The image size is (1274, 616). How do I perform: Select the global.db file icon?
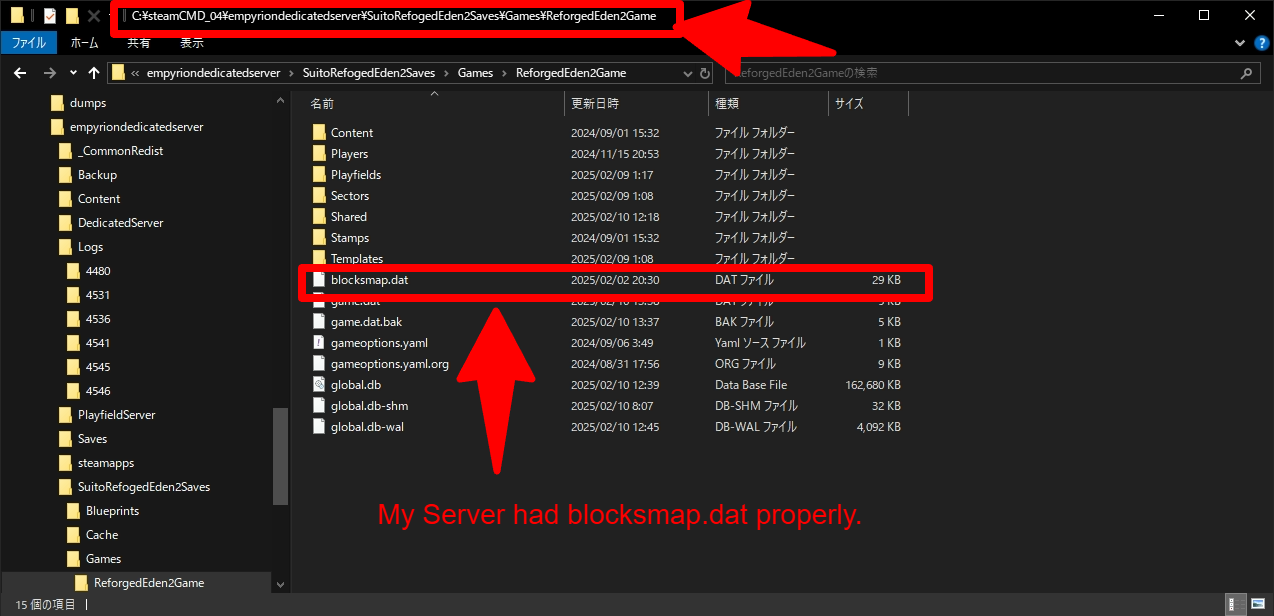point(319,385)
